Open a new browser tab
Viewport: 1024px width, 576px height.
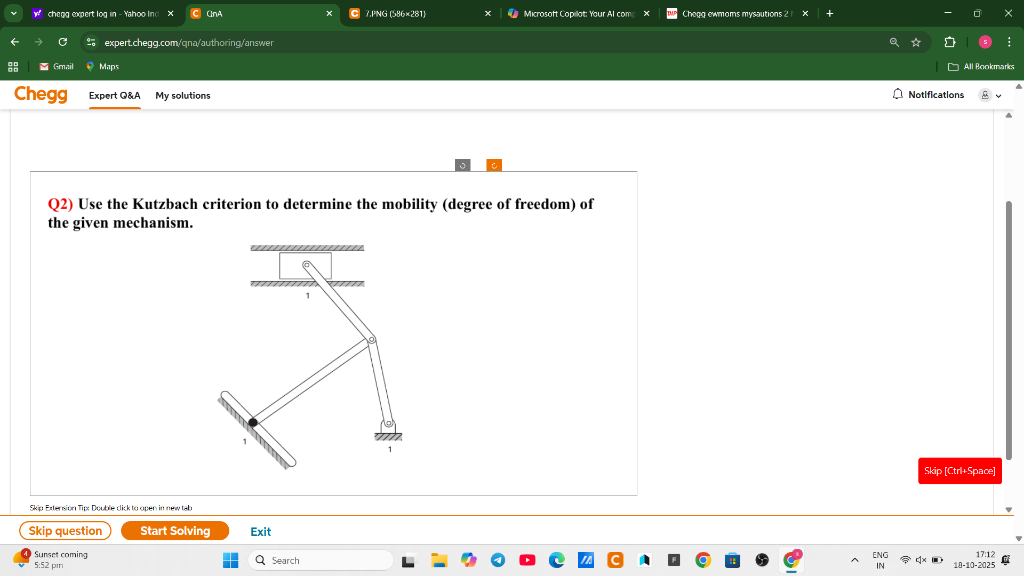829,14
